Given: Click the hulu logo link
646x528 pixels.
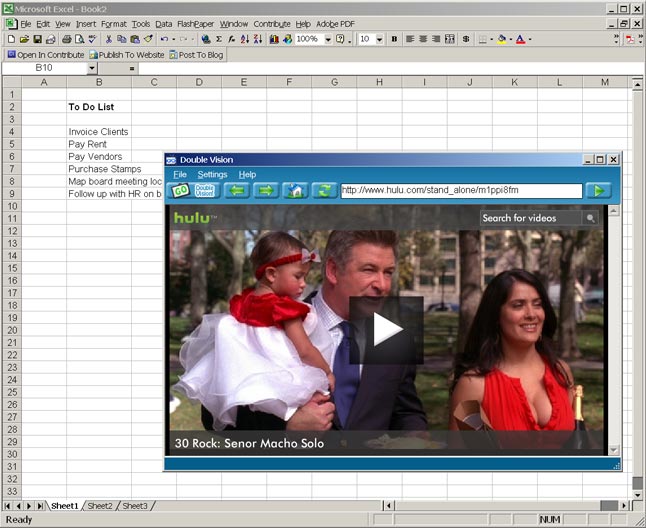Looking at the screenshot, I should [x=194, y=217].
